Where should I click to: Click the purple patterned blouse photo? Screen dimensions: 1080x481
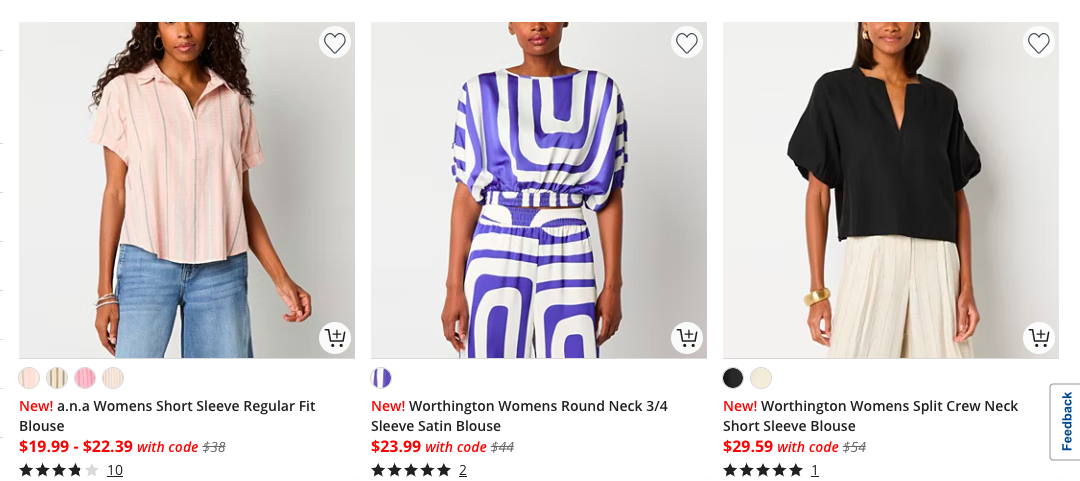539,190
